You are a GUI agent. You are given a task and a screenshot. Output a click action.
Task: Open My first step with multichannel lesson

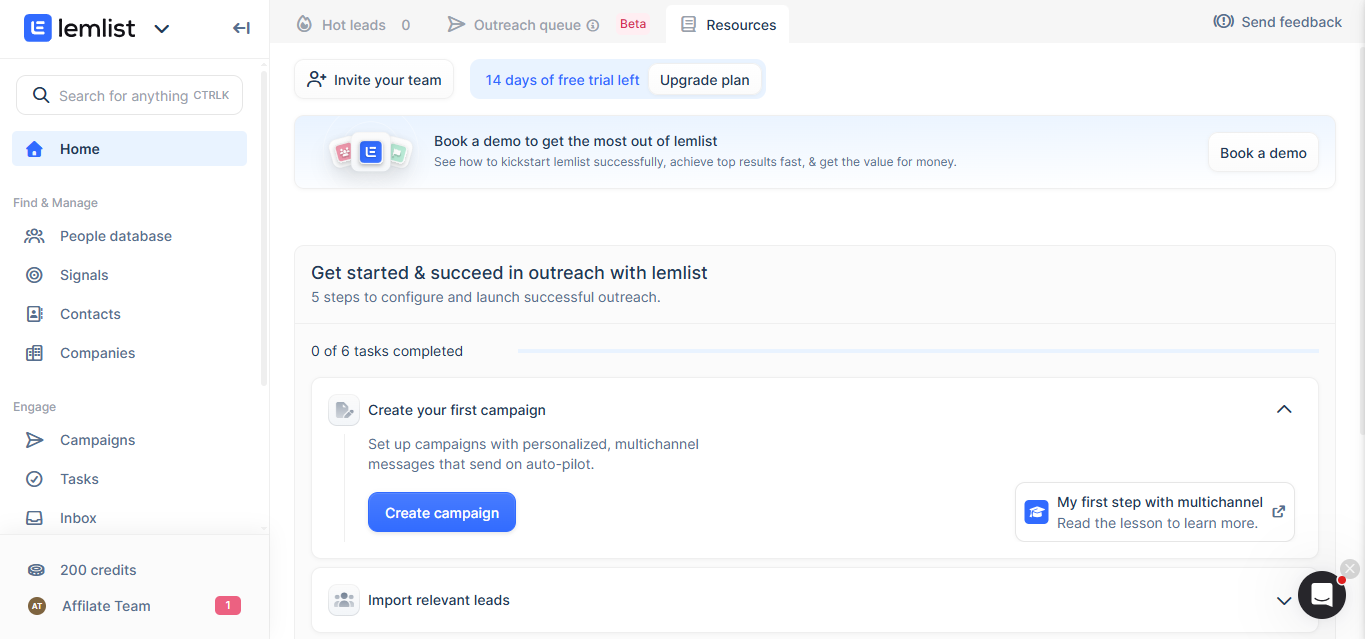point(1155,512)
